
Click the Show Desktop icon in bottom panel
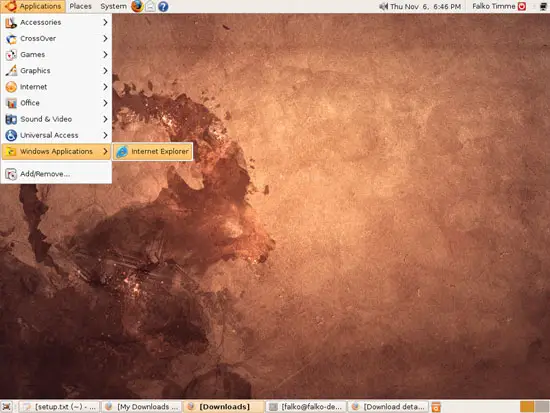coord(7,407)
